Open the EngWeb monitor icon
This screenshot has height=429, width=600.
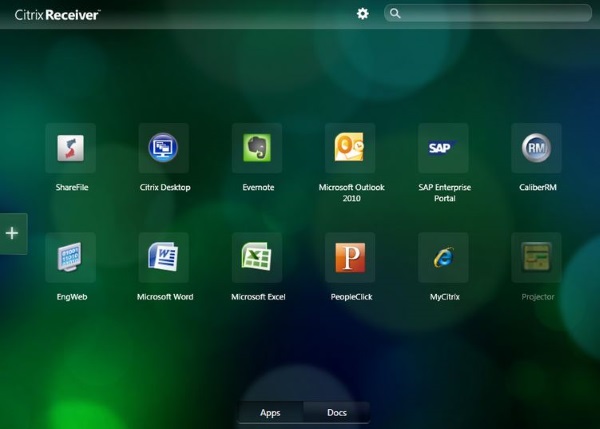[x=70, y=257]
